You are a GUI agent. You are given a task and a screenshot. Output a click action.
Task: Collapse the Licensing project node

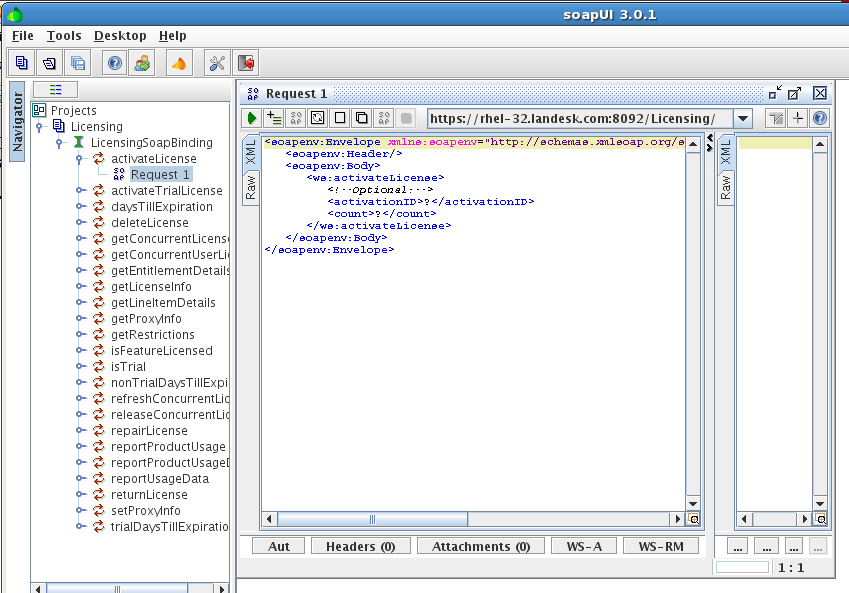39,127
